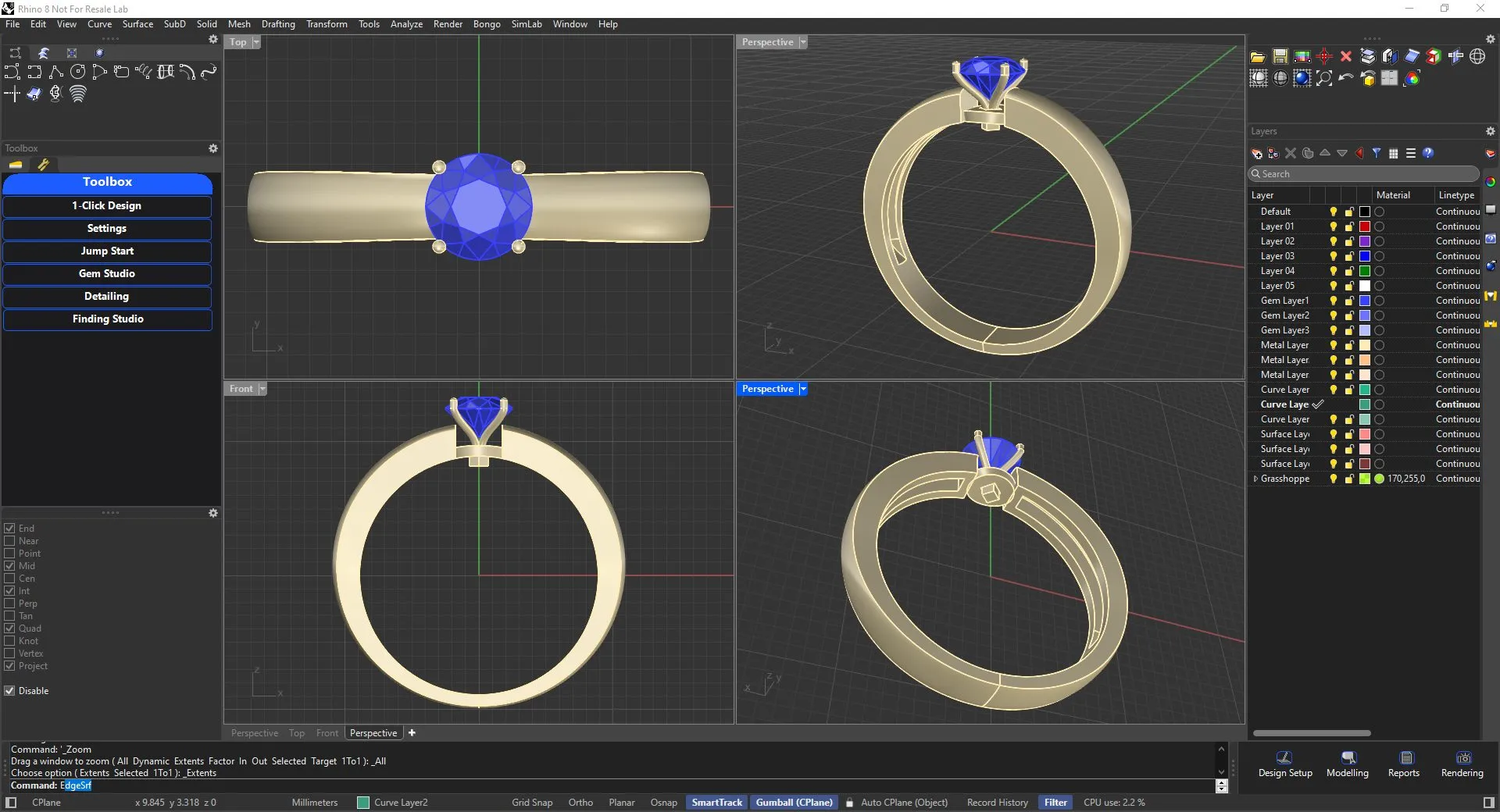Toggle the Disable osnap checkbox
Viewport: 1500px width, 812px height.
tap(10, 691)
